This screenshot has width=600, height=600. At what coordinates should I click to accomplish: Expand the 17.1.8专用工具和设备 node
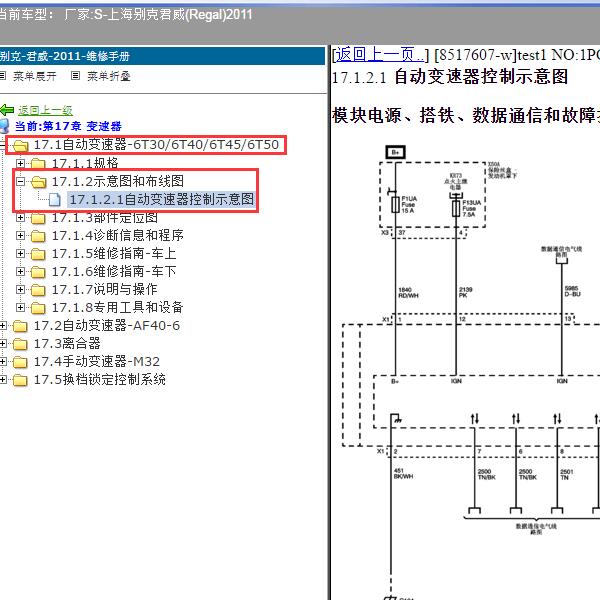coord(20,307)
